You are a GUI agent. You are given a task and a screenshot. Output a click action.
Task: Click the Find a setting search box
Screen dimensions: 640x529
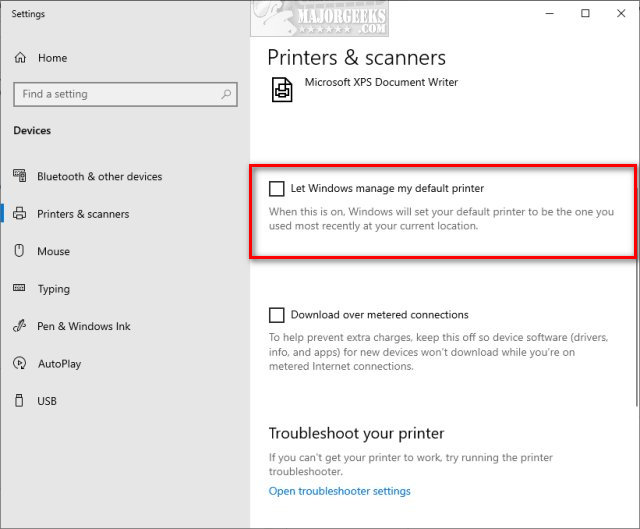coord(118,94)
